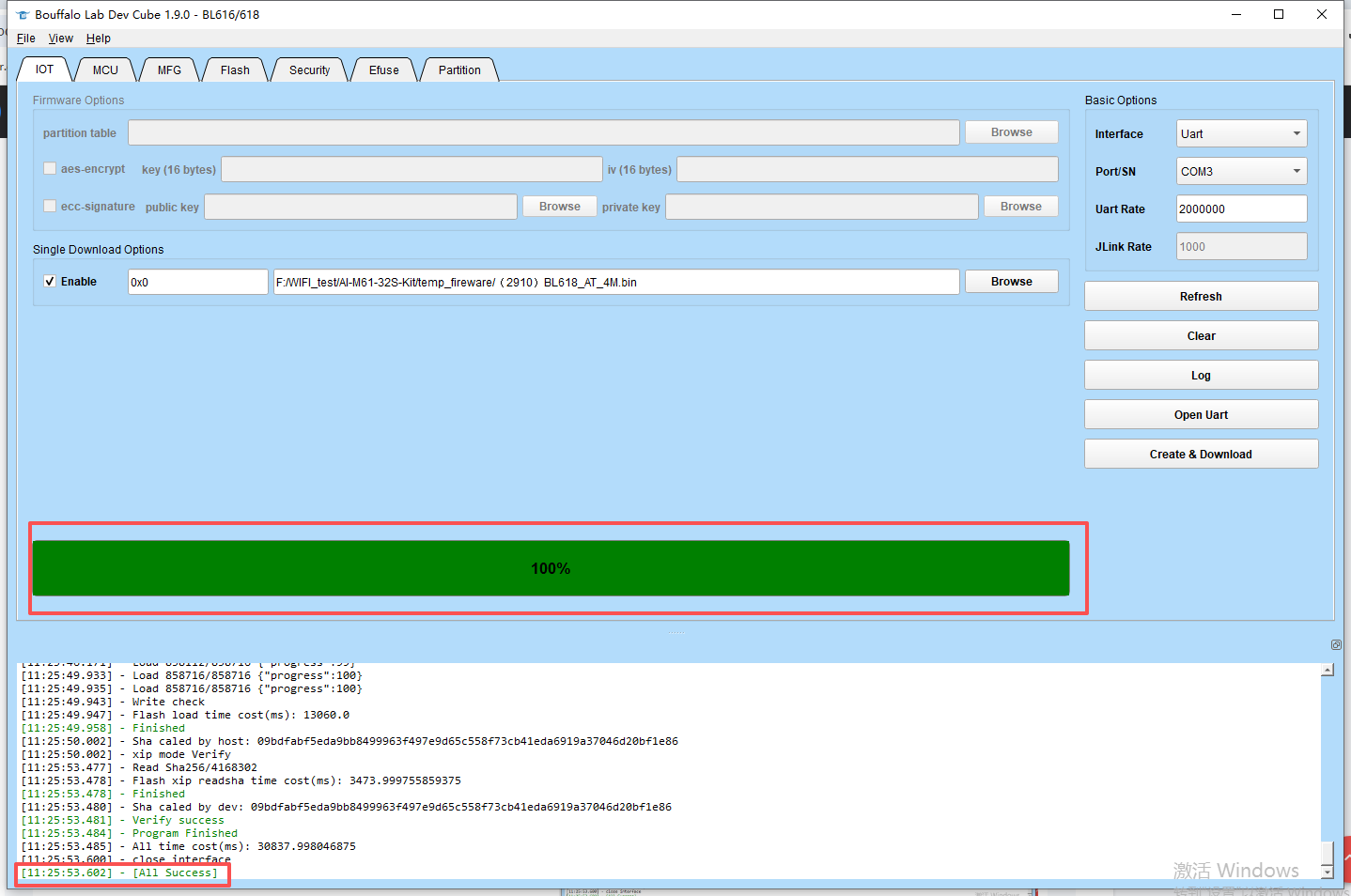1351x896 pixels.
Task: Click the green 100% progress bar
Action: pos(551,568)
